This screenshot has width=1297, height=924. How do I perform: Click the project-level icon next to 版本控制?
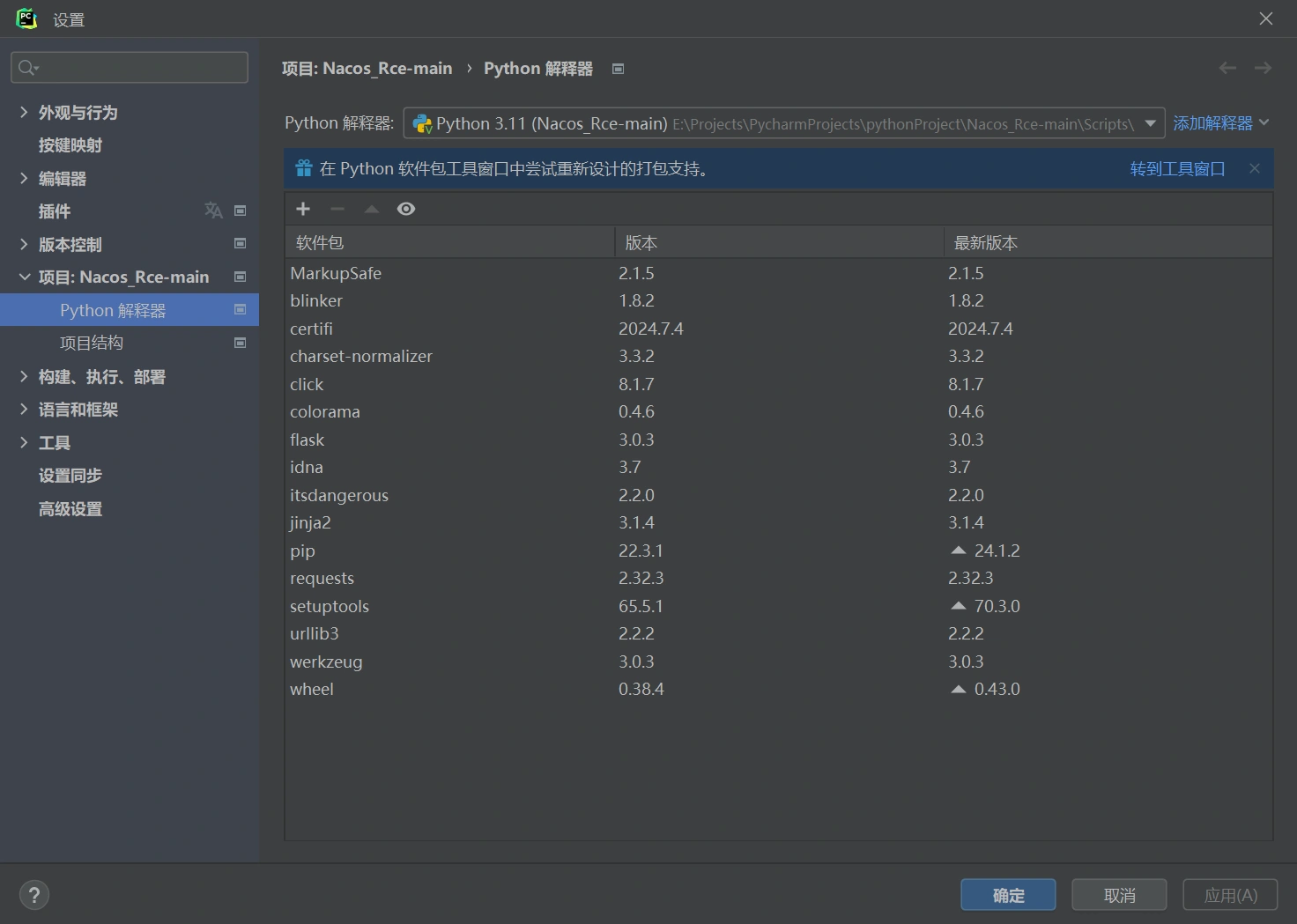pyautogui.click(x=240, y=244)
